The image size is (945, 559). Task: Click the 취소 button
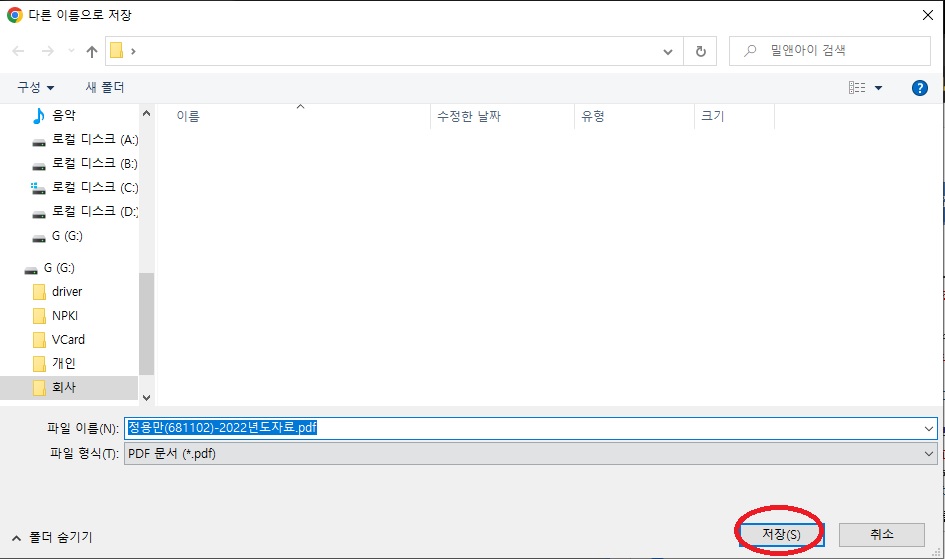click(x=881, y=534)
